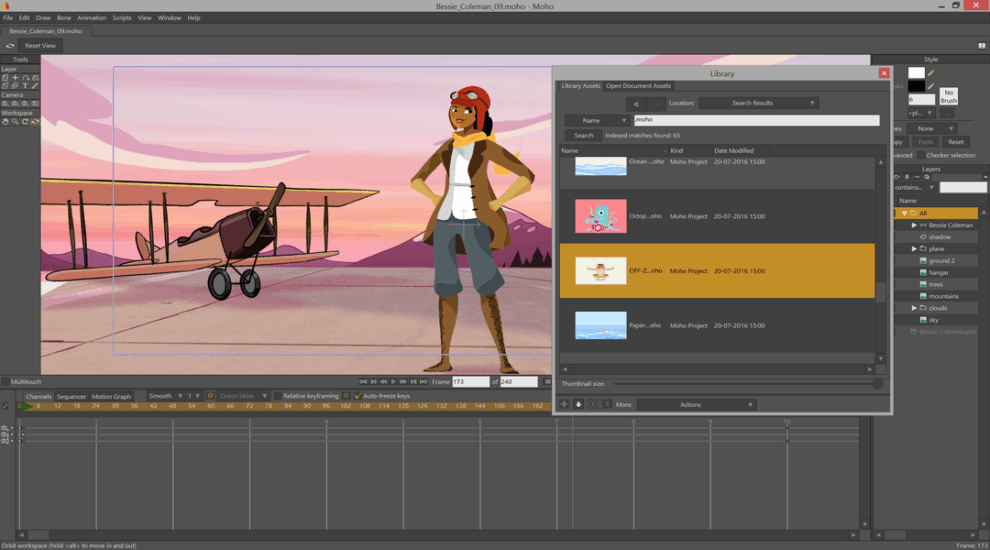Select the Pan/Tilt Camera tool

point(35,104)
